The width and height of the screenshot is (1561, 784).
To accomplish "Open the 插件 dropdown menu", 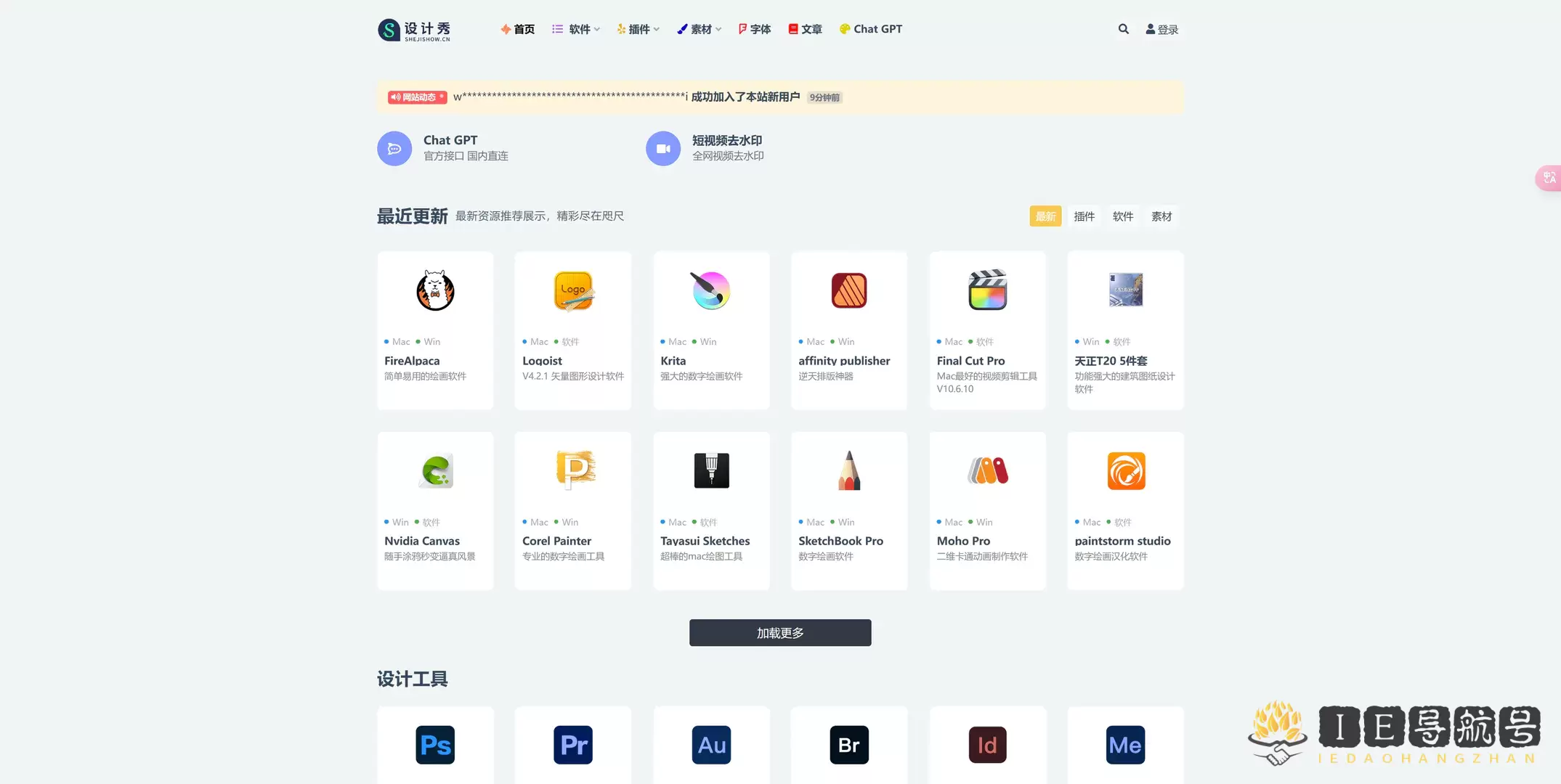I will (638, 29).
